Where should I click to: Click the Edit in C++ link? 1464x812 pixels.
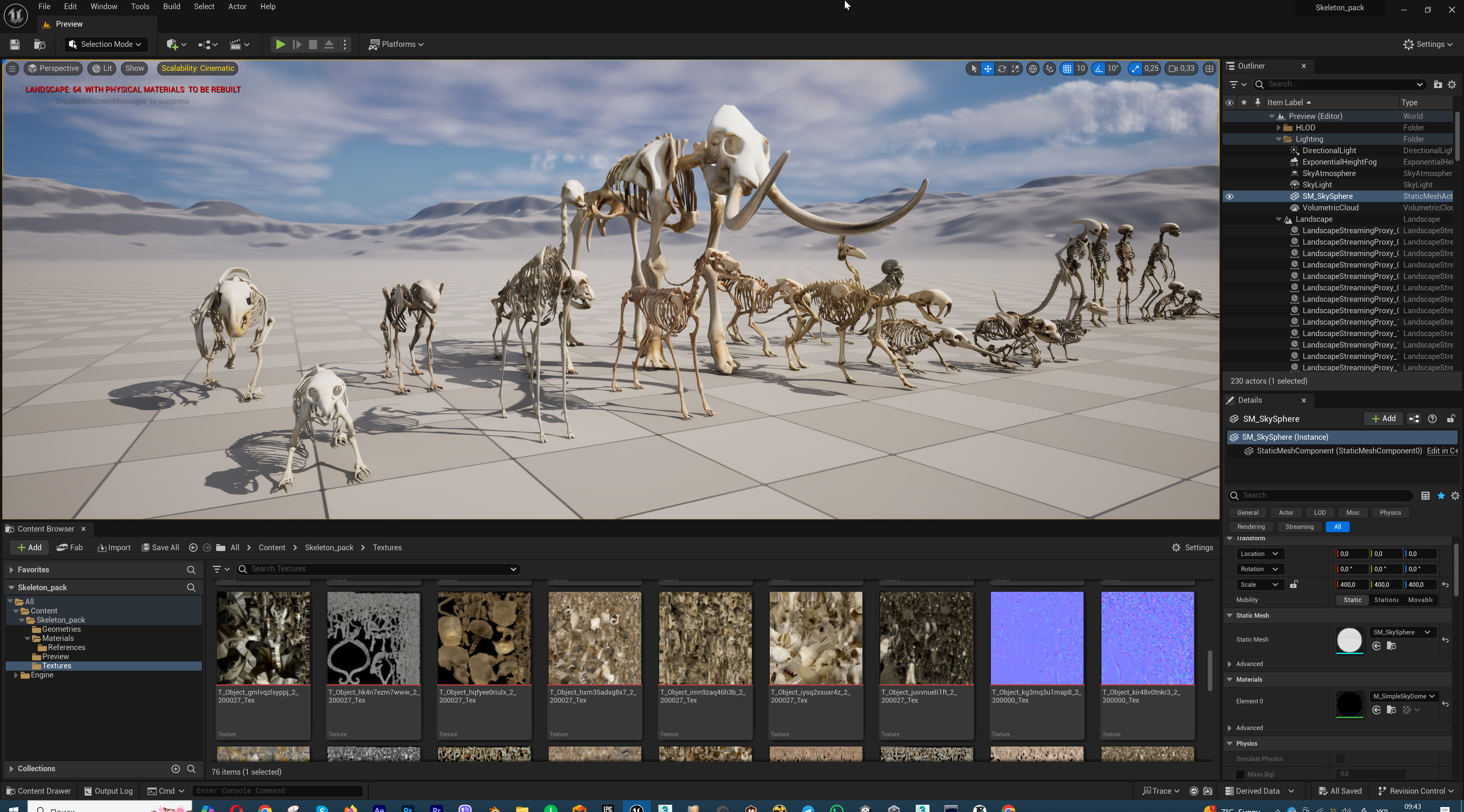(x=1442, y=451)
